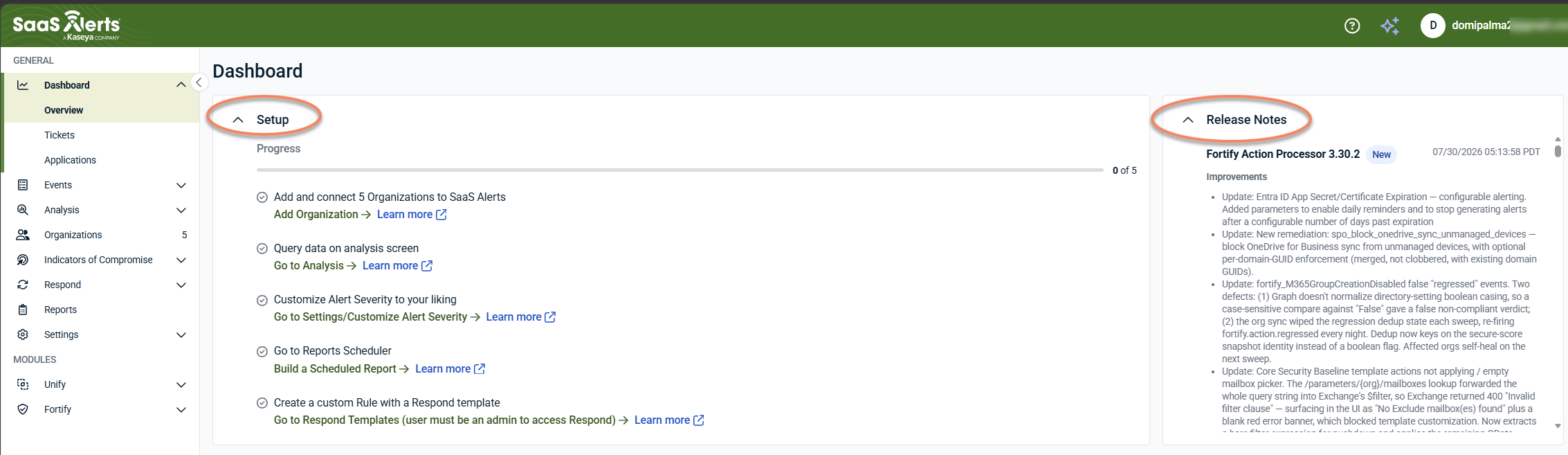Open the user avatar D menu
Image resolution: width=1568 pixels, height=455 pixels.
1432,26
